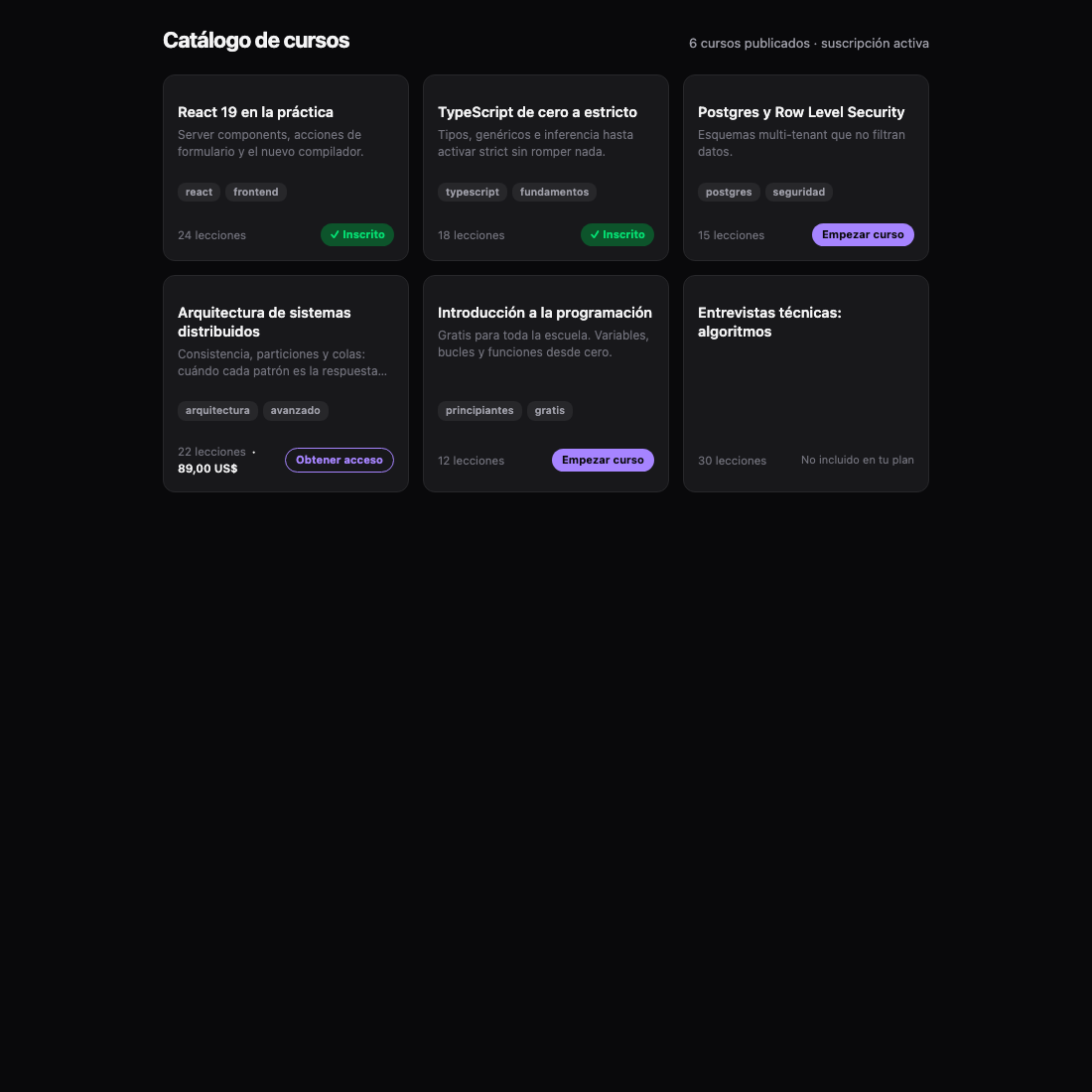Click the checkmark on TypeScript Inscrito badge

[x=595, y=234]
